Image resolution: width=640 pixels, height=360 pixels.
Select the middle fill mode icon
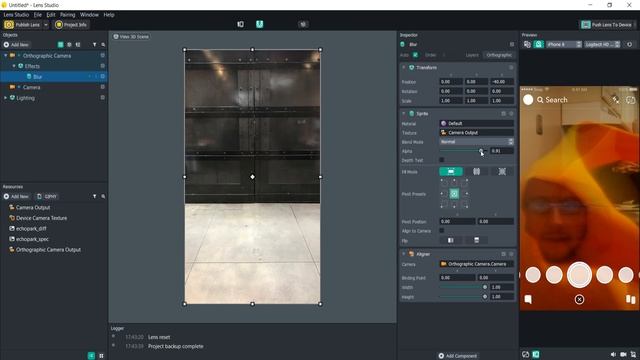click(x=476, y=171)
